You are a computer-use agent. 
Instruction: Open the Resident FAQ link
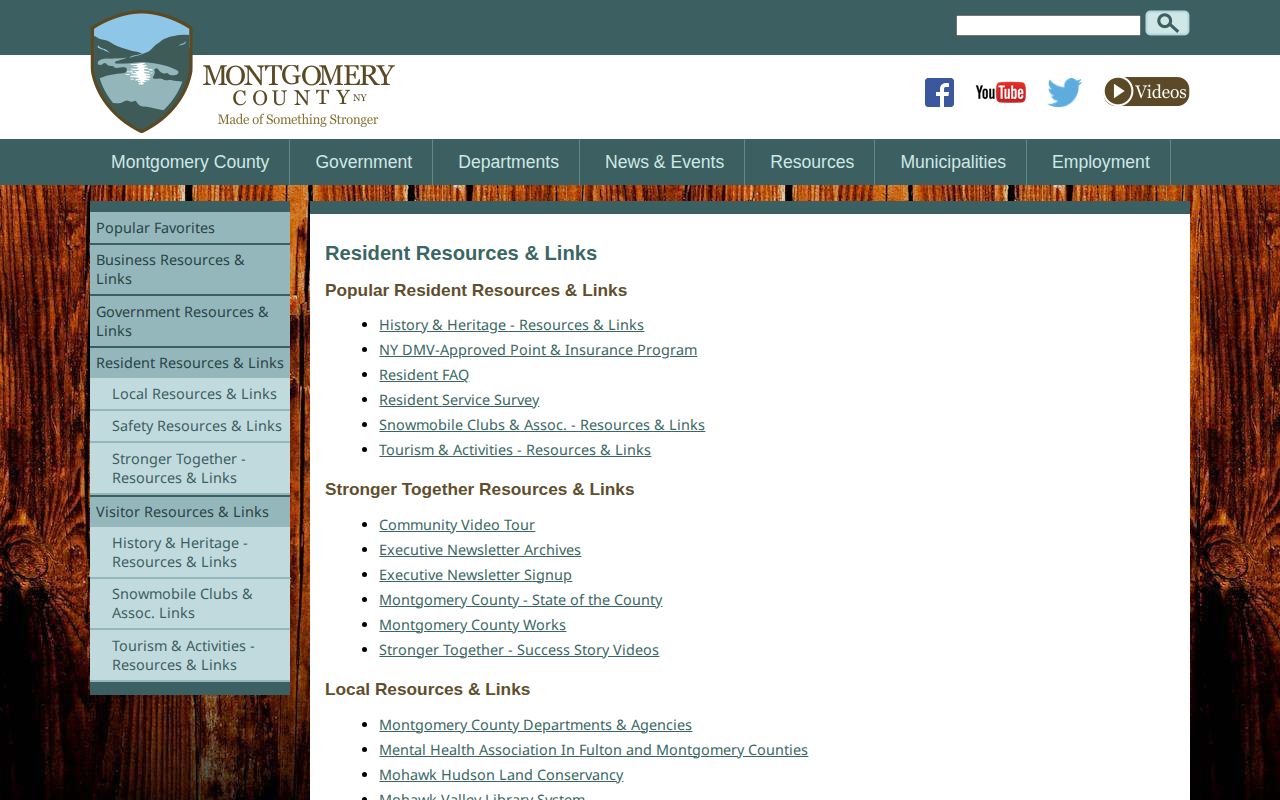point(424,375)
